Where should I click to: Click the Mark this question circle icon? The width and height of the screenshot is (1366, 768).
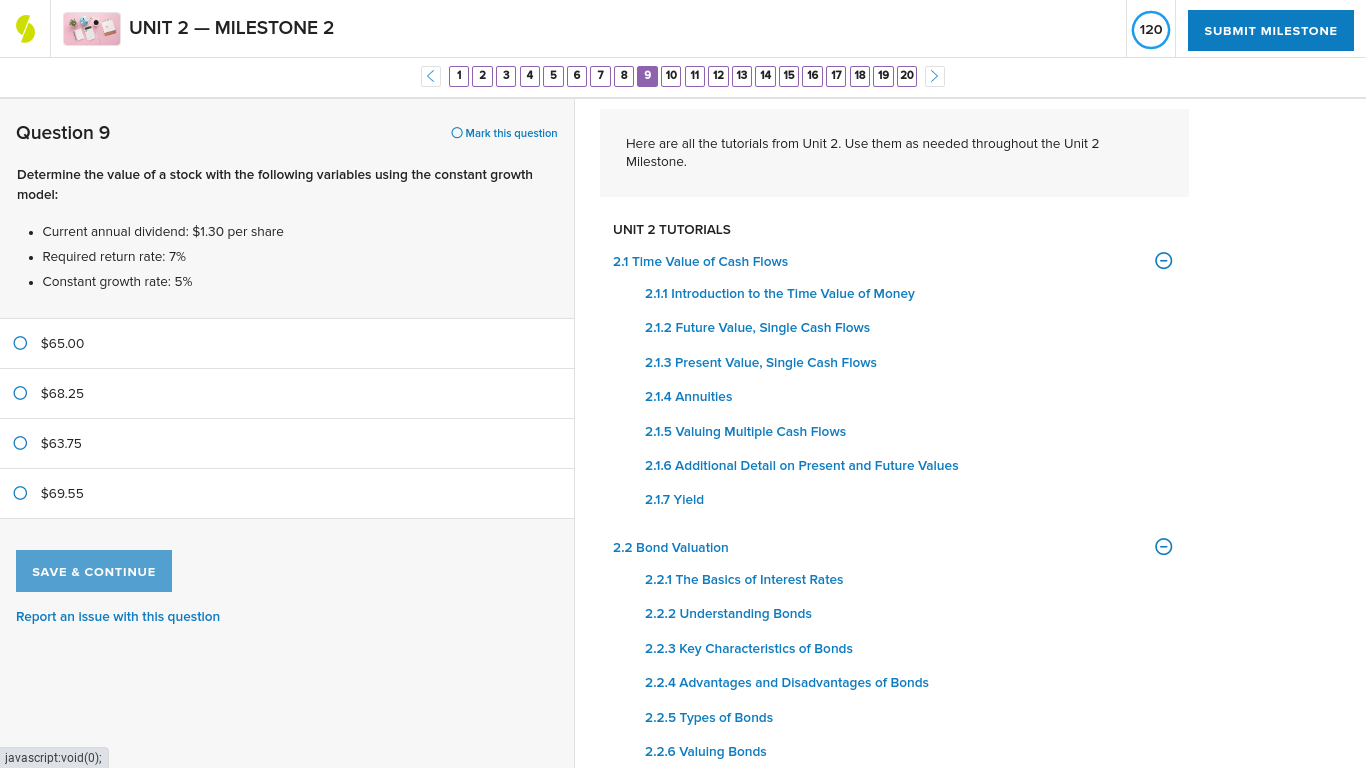(457, 132)
